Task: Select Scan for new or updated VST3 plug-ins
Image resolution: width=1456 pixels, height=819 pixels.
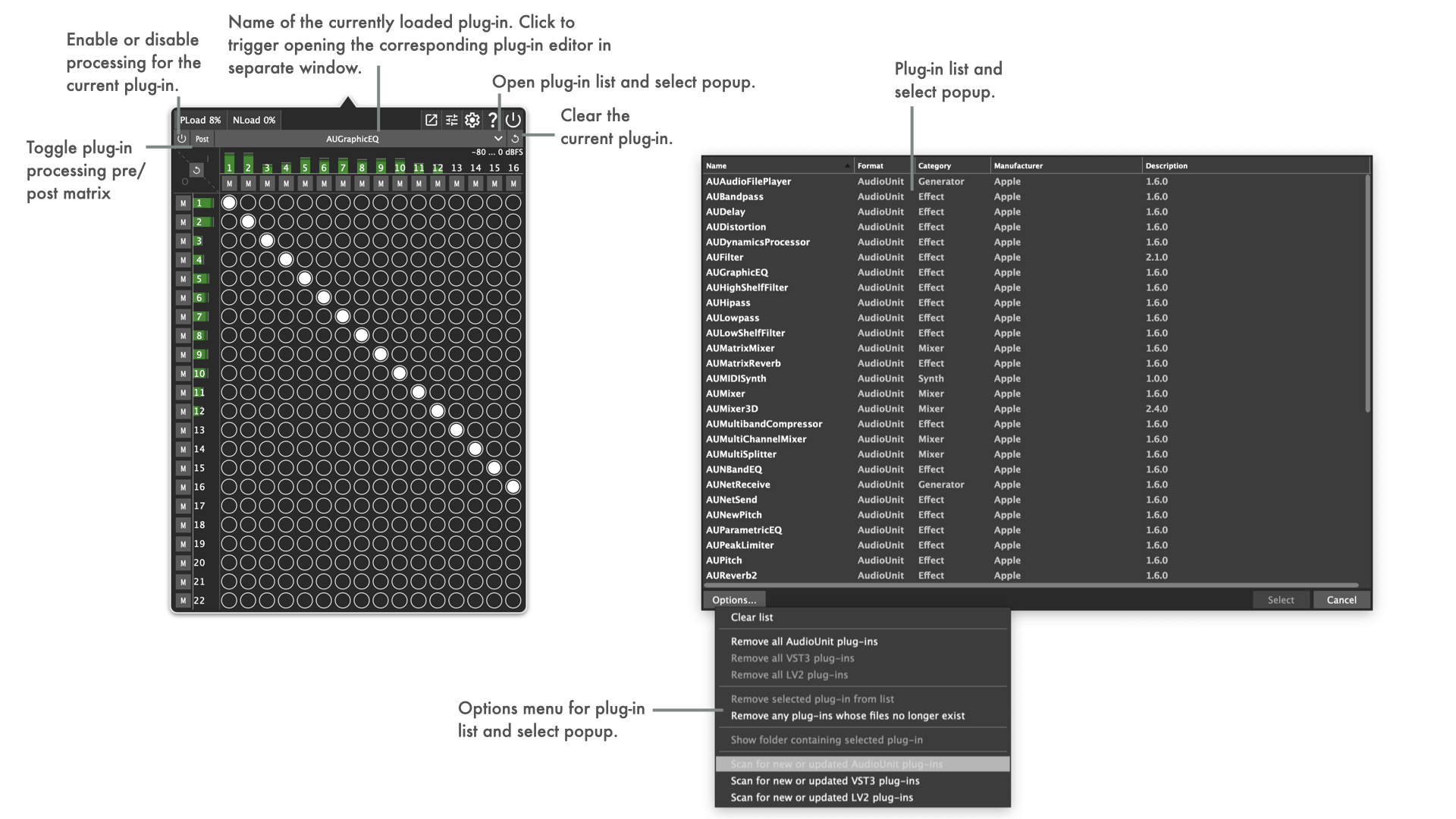Action: [824, 780]
